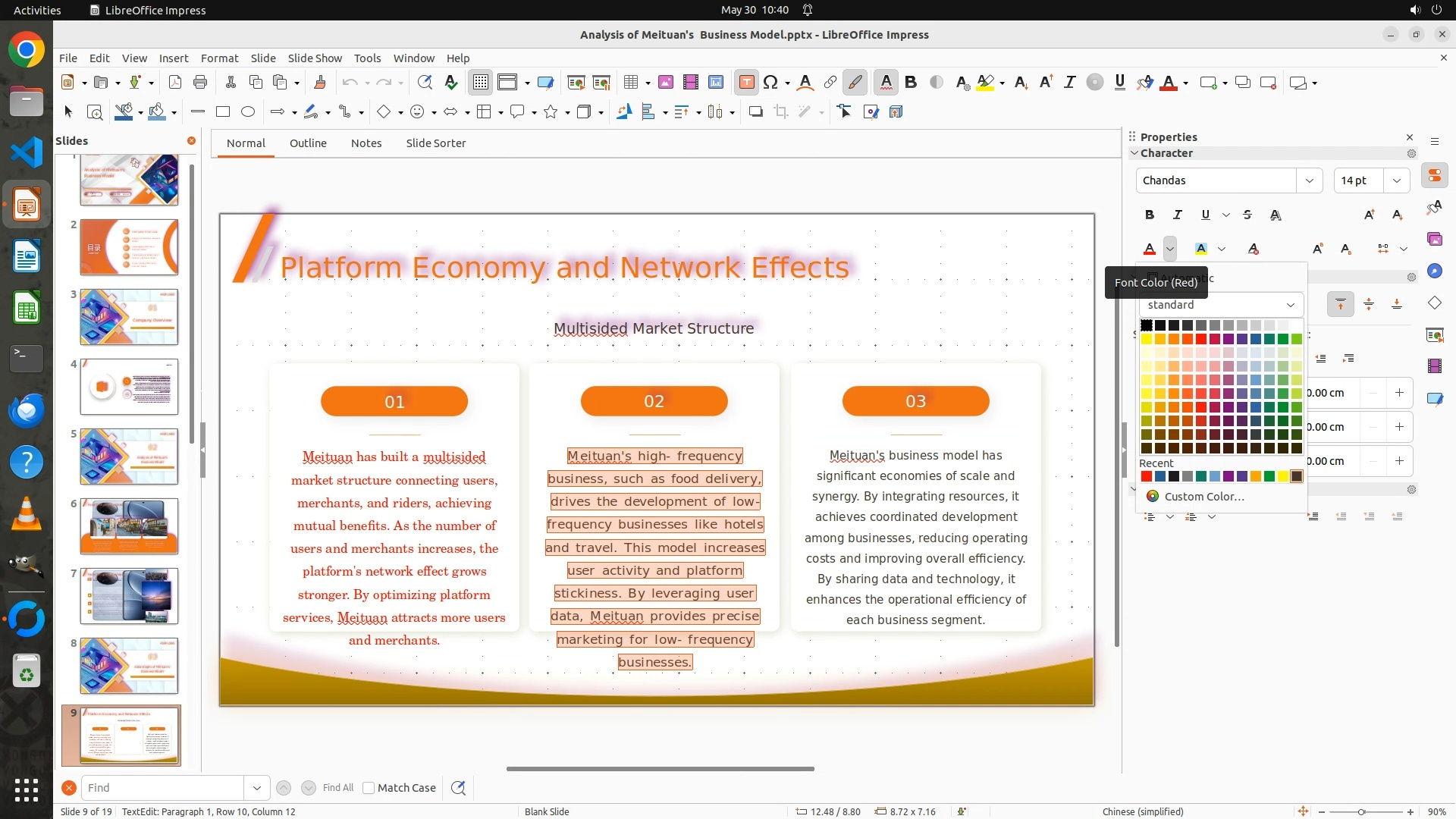Select slide 6 thumbnail in Slides panel
This screenshot has width=1456, height=819.
pos(129,526)
